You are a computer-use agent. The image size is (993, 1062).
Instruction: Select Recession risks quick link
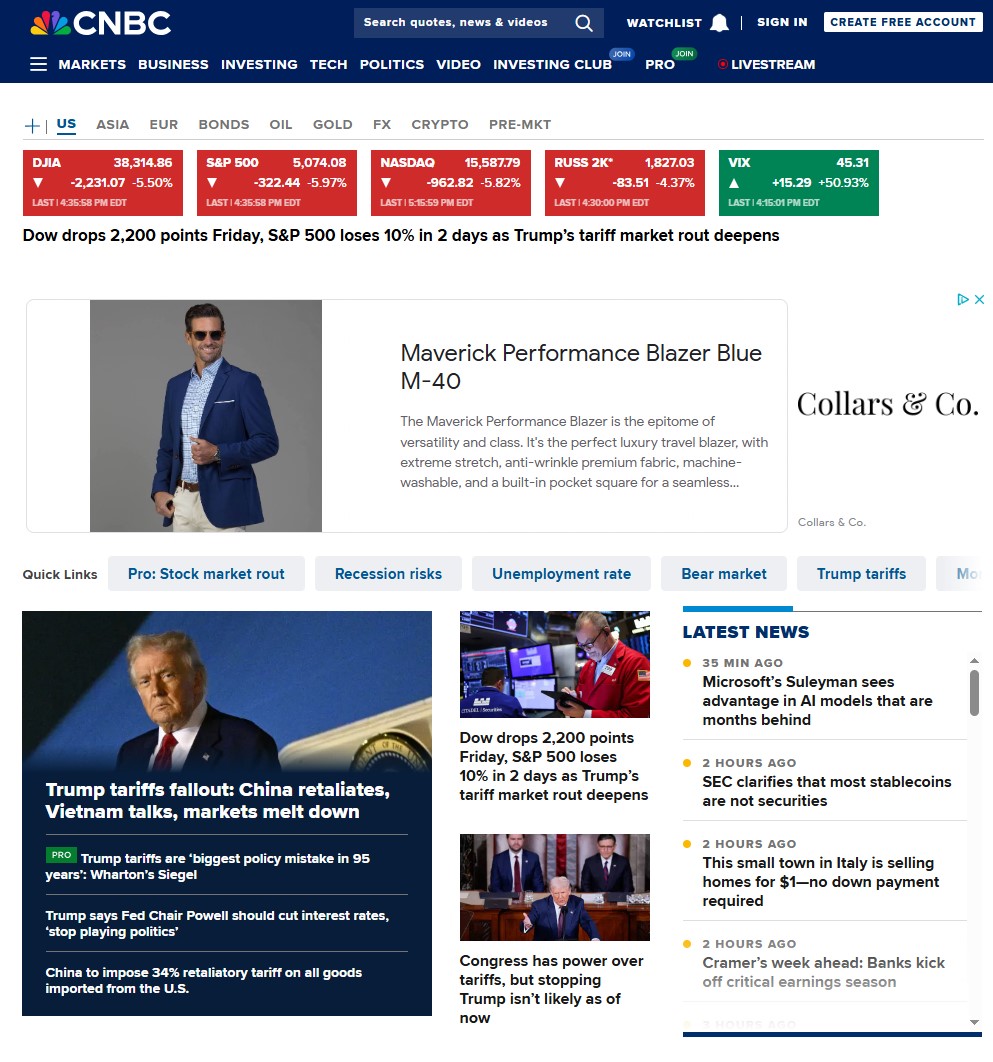(x=388, y=574)
